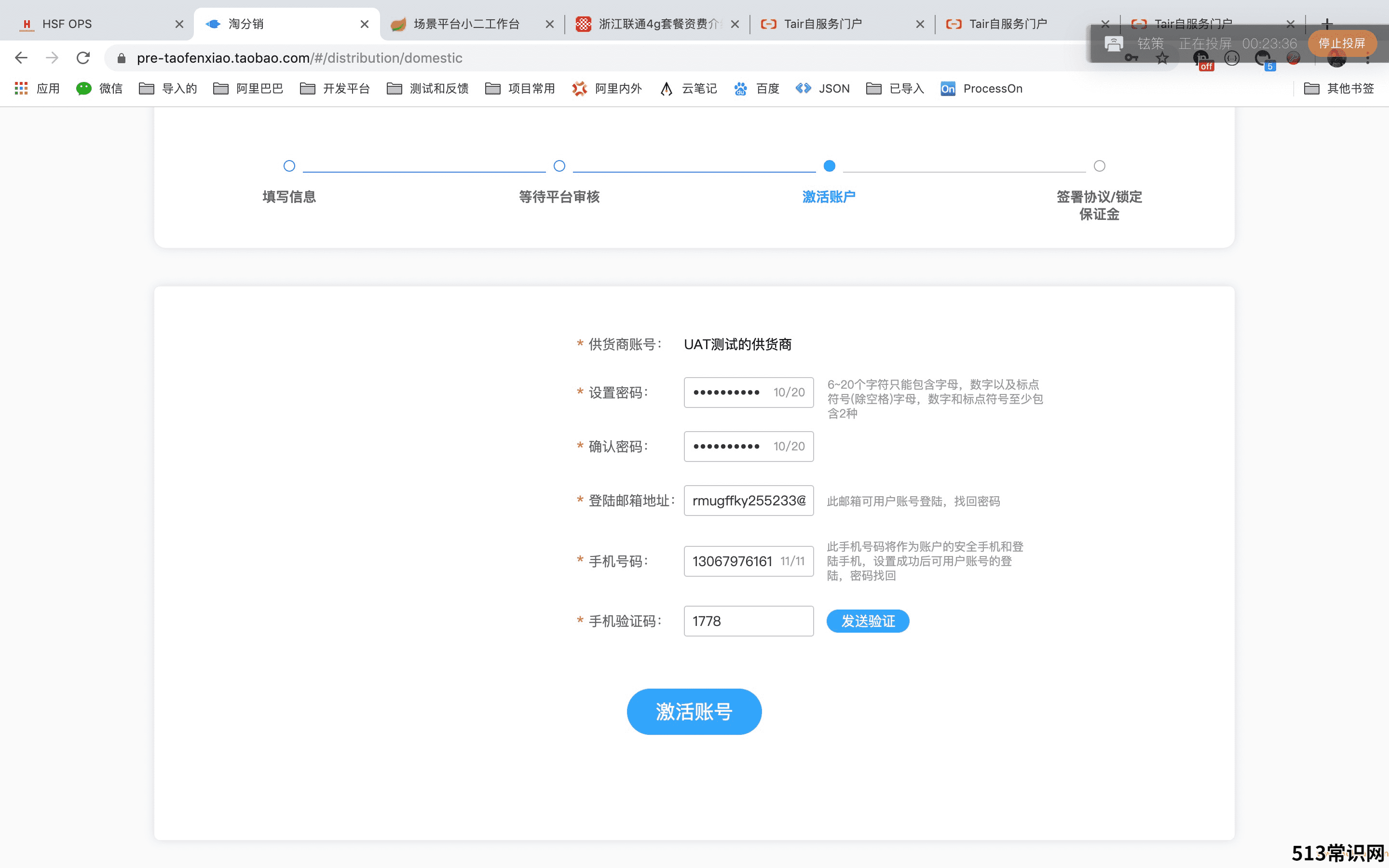Bookmark this page with star icon

[1162, 58]
